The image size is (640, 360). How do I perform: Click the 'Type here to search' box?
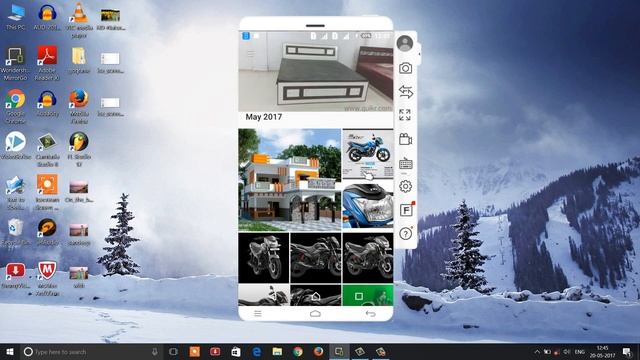(90, 352)
